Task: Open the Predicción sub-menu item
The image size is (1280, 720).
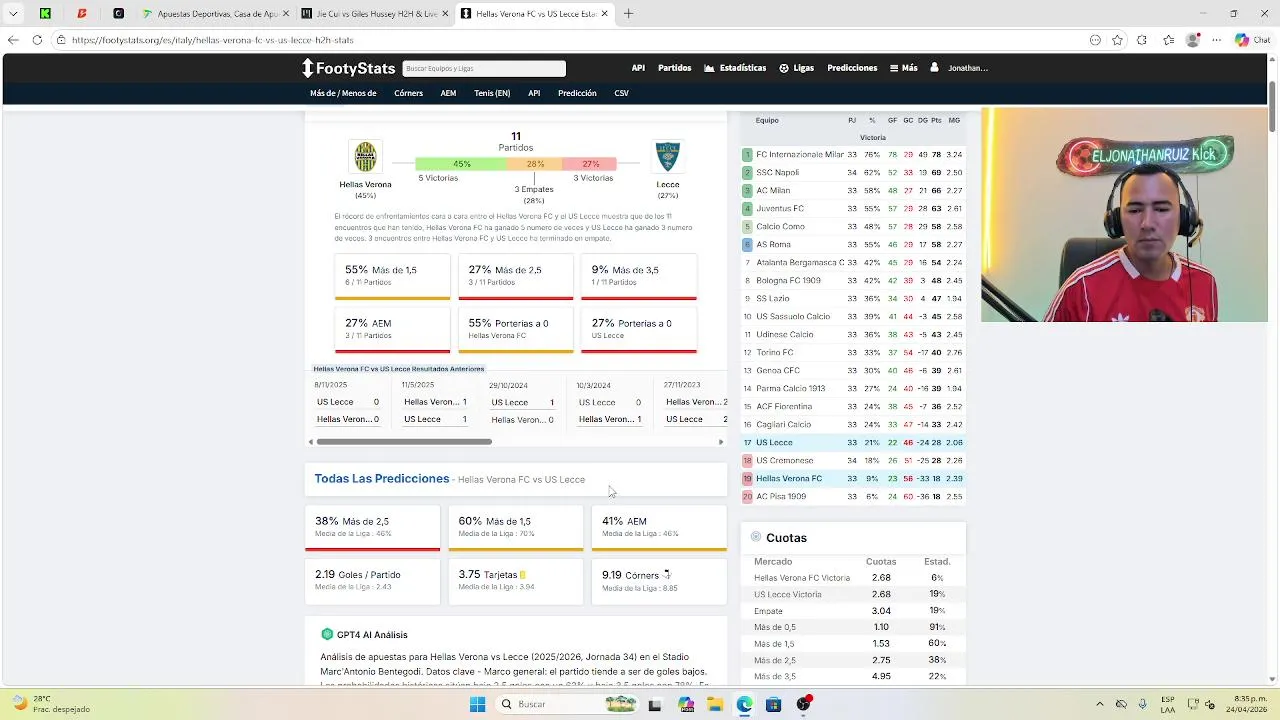Action: point(577,93)
